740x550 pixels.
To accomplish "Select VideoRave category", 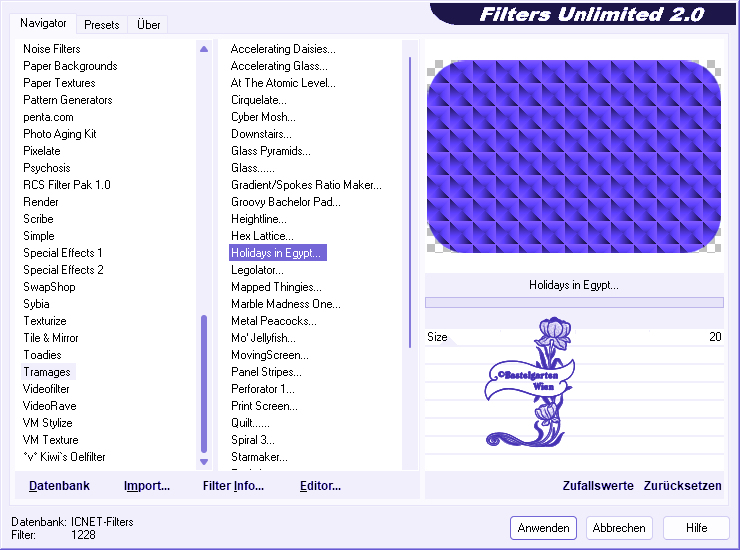I will click(50, 406).
